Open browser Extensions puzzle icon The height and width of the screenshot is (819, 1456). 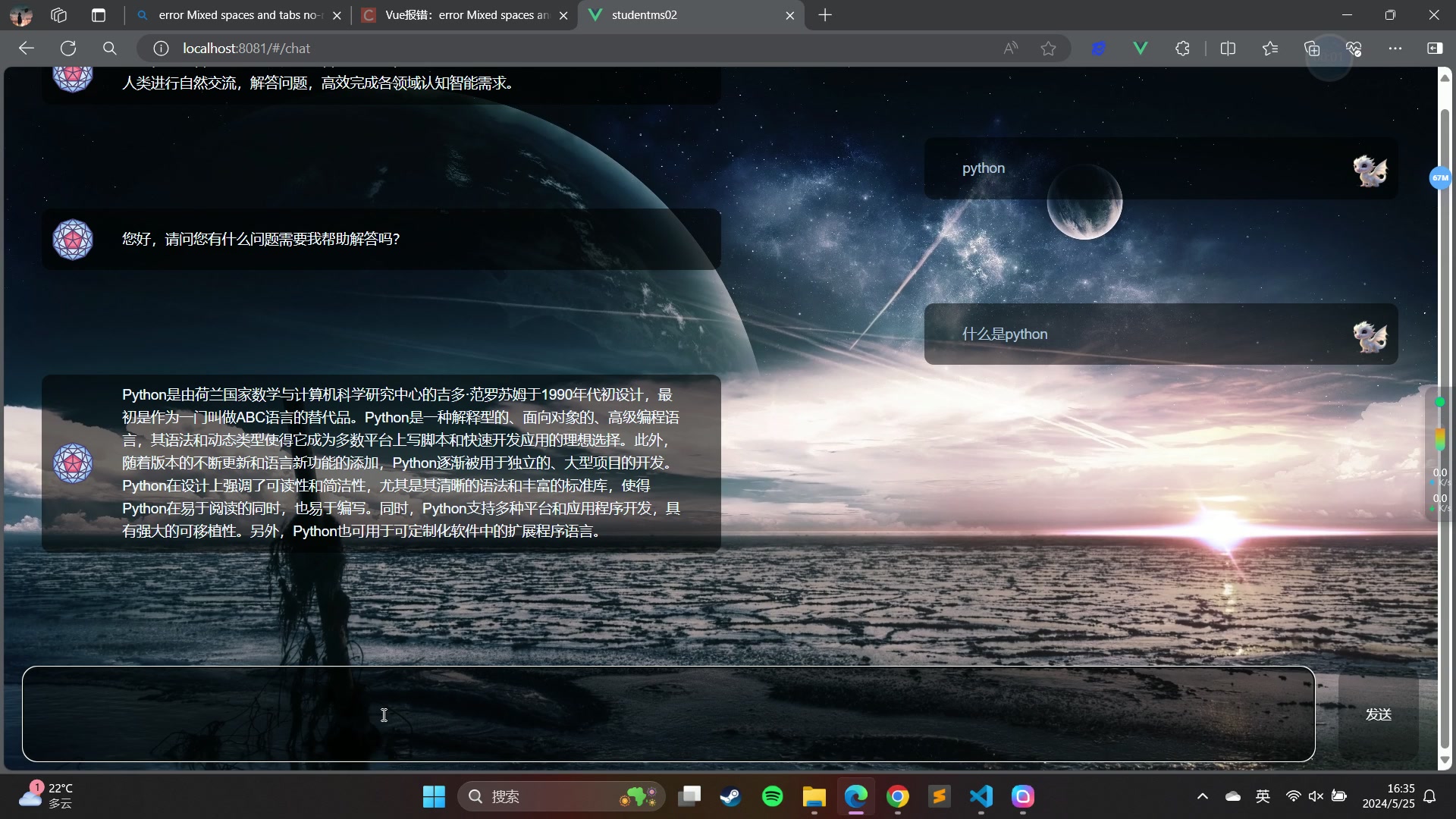pyautogui.click(x=1182, y=49)
